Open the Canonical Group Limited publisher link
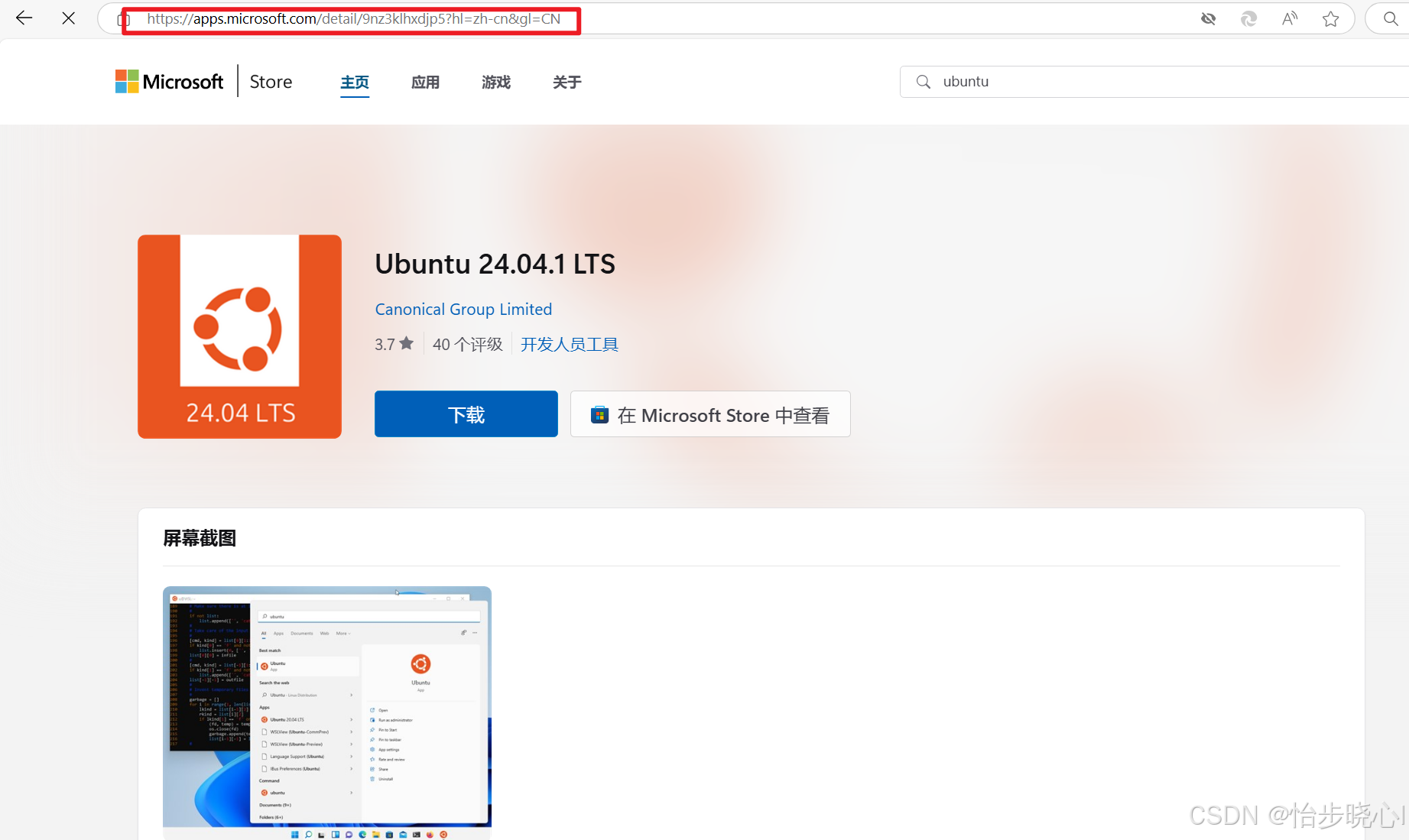The image size is (1409, 840). pyautogui.click(x=463, y=310)
